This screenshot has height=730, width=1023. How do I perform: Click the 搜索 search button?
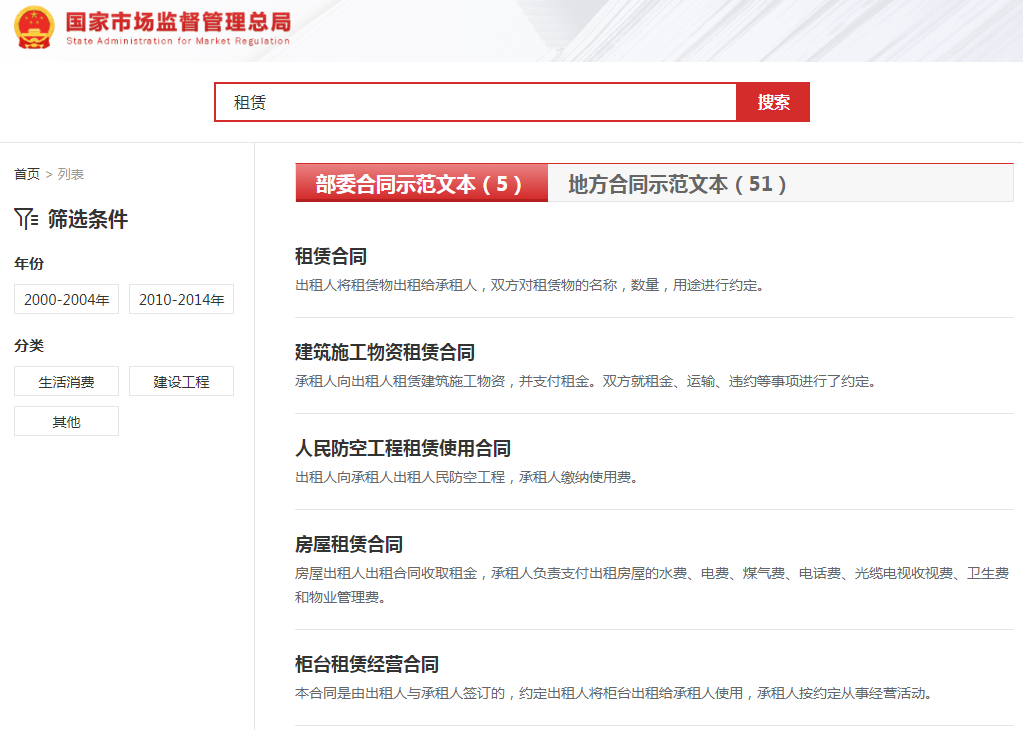pos(773,102)
